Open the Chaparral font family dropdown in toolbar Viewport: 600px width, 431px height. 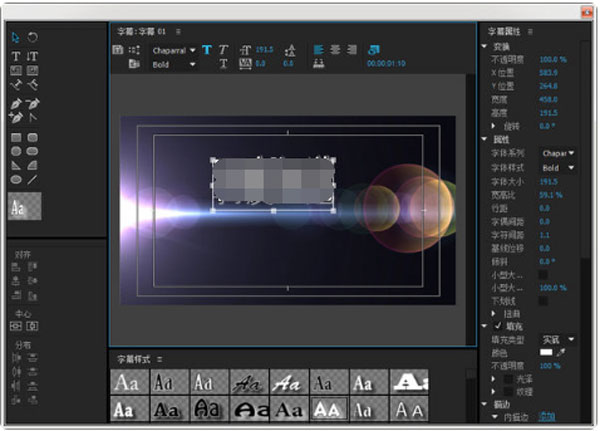click(x=172, y=49)
